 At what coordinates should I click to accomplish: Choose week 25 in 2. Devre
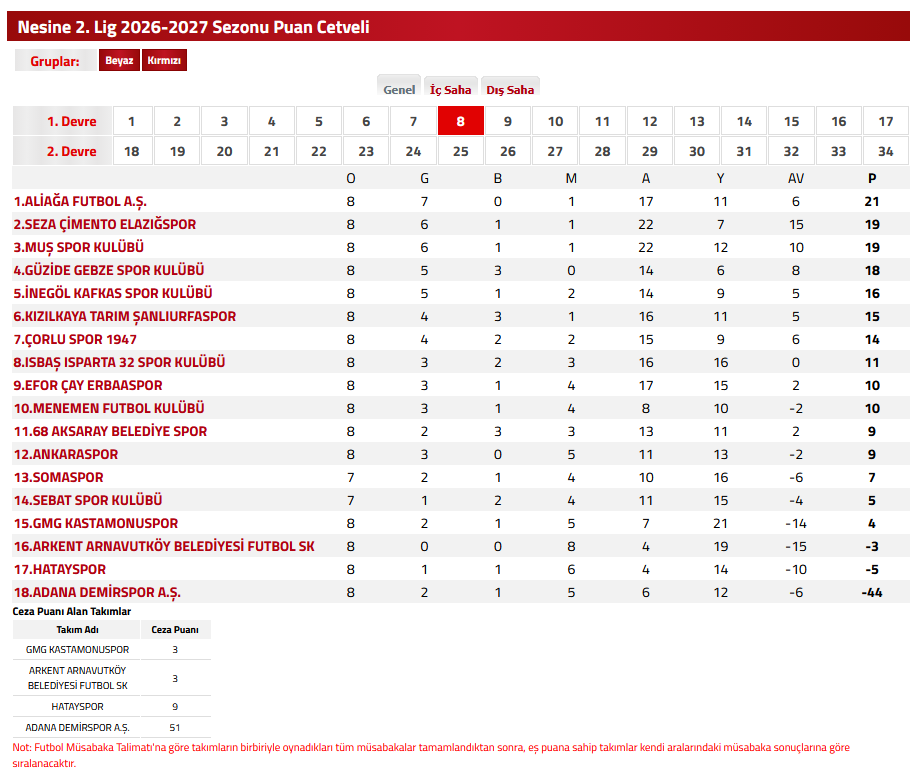tap(461, 151)
